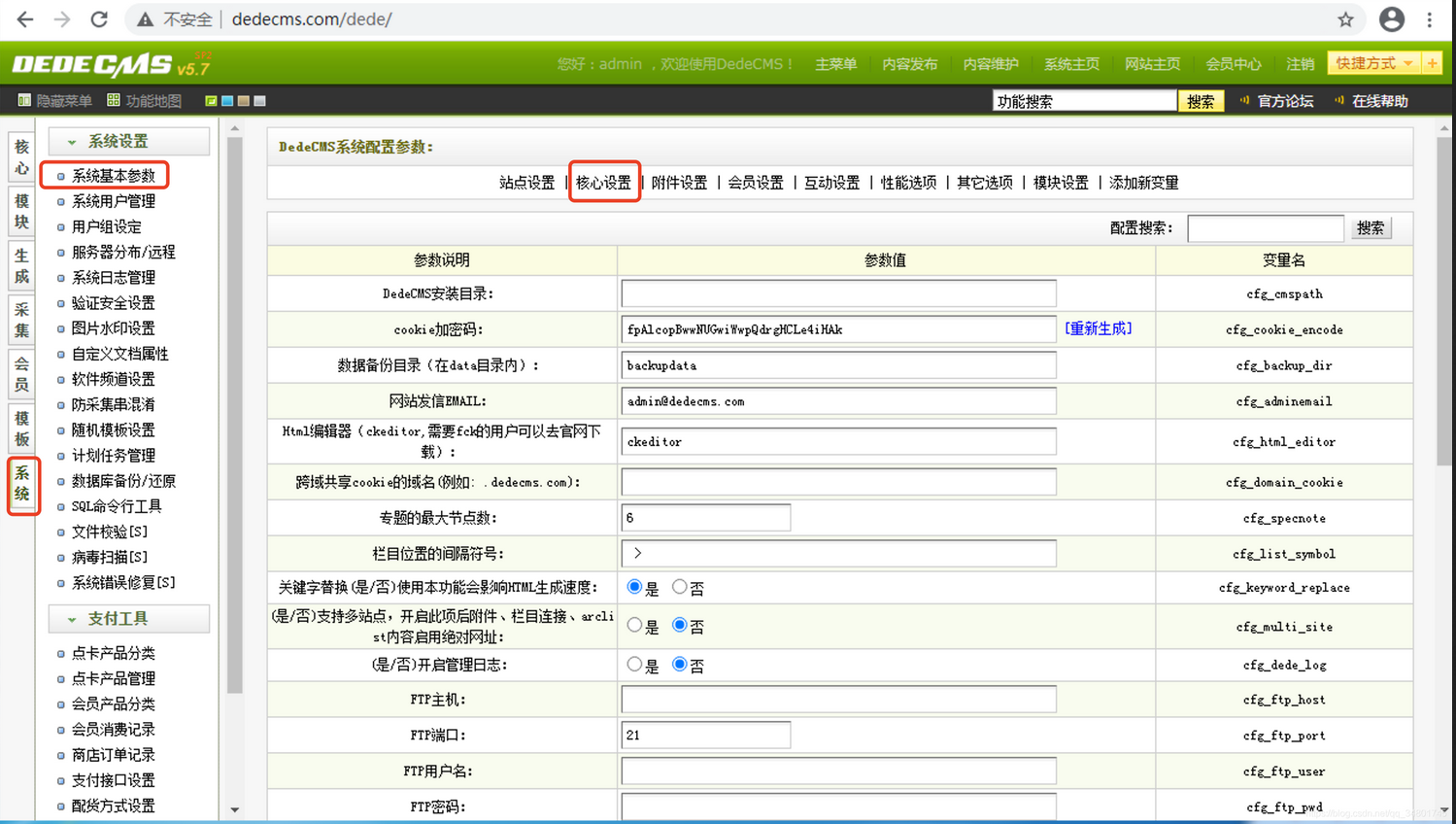This screenshot has height=824, width=1456.
Task: Click the browser address bar URL
Action: [x=312, y=19]
